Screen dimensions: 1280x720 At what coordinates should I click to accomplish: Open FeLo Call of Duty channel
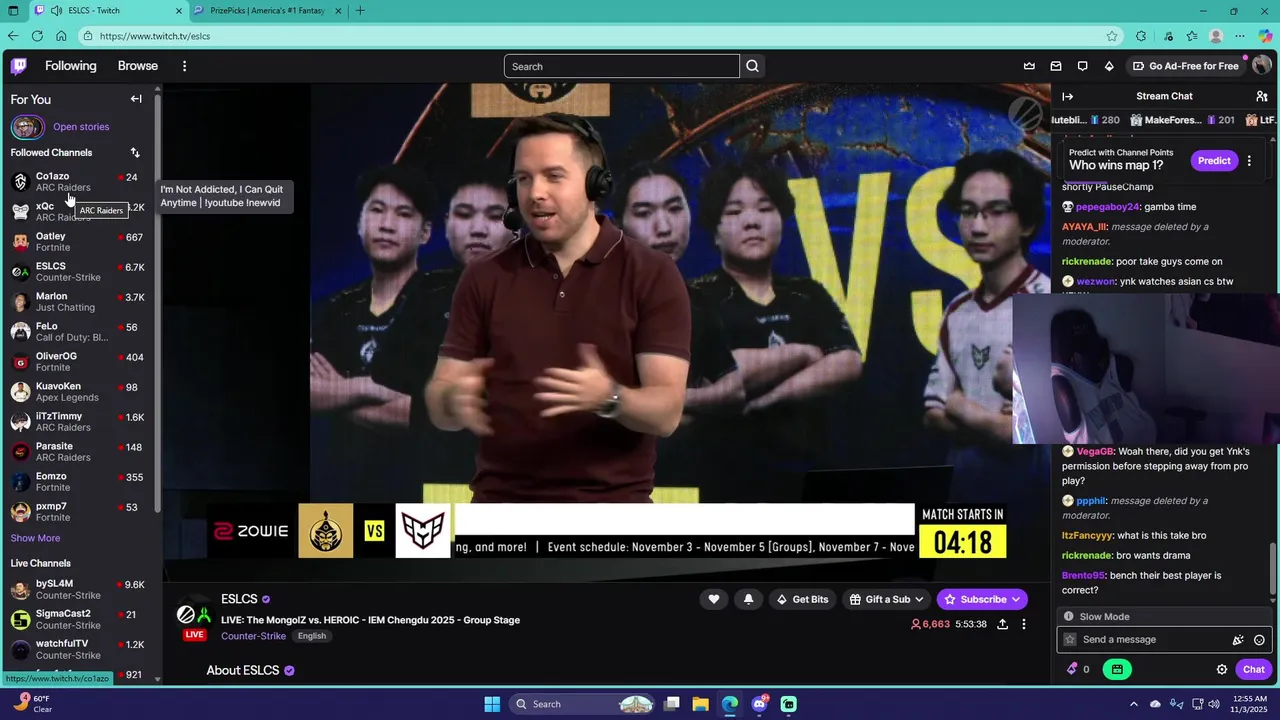78,332
